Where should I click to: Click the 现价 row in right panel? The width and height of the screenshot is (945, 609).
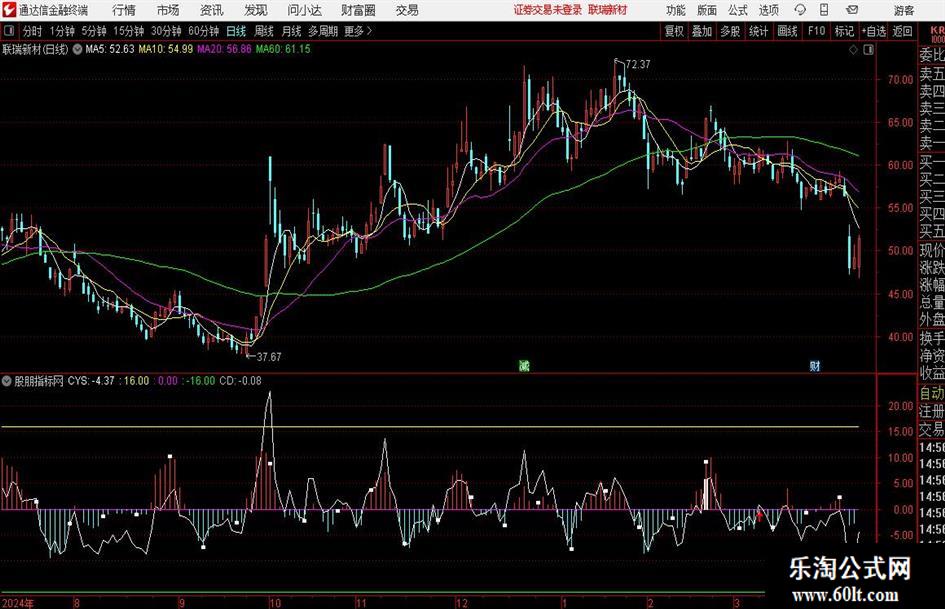click(932, 250)
